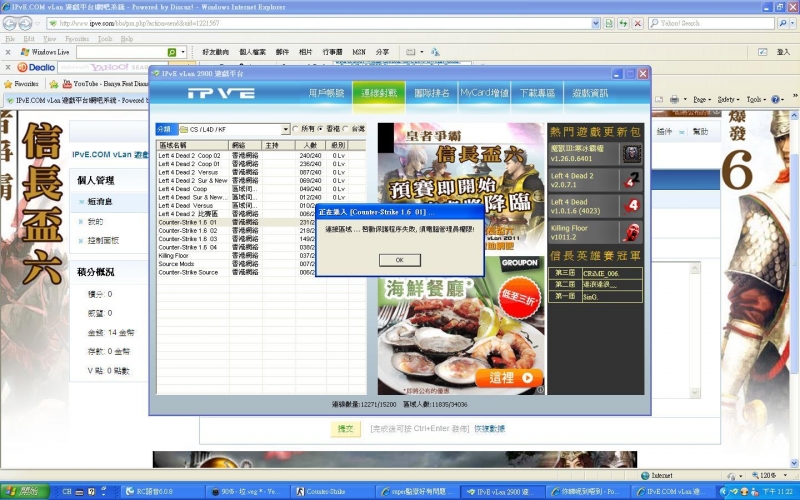Viewport: 800px width, 500px height.
Task: Click the Left 4 Dead v1.0.1.6 update icon
Action: pyautogui.click(x=632, y=206)
